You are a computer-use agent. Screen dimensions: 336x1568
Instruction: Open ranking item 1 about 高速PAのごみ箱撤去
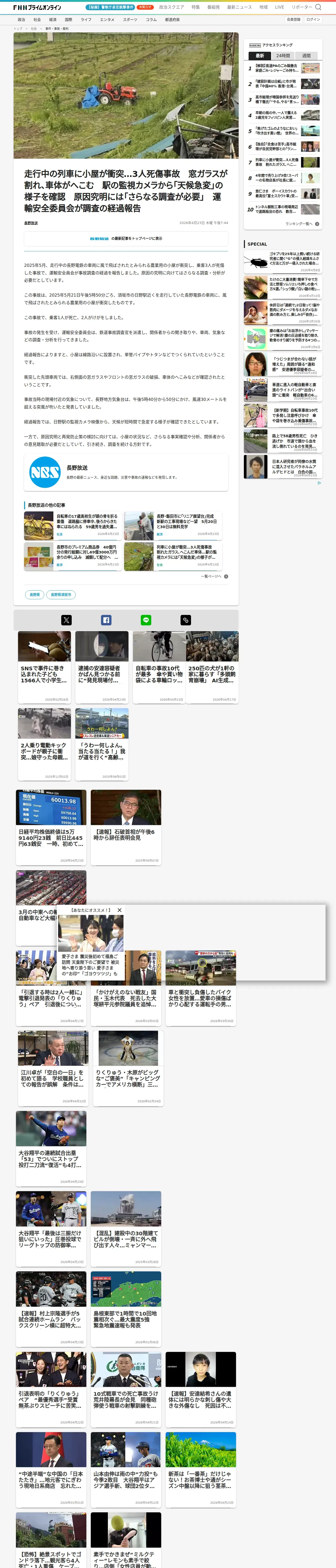[x=283, y=68]
